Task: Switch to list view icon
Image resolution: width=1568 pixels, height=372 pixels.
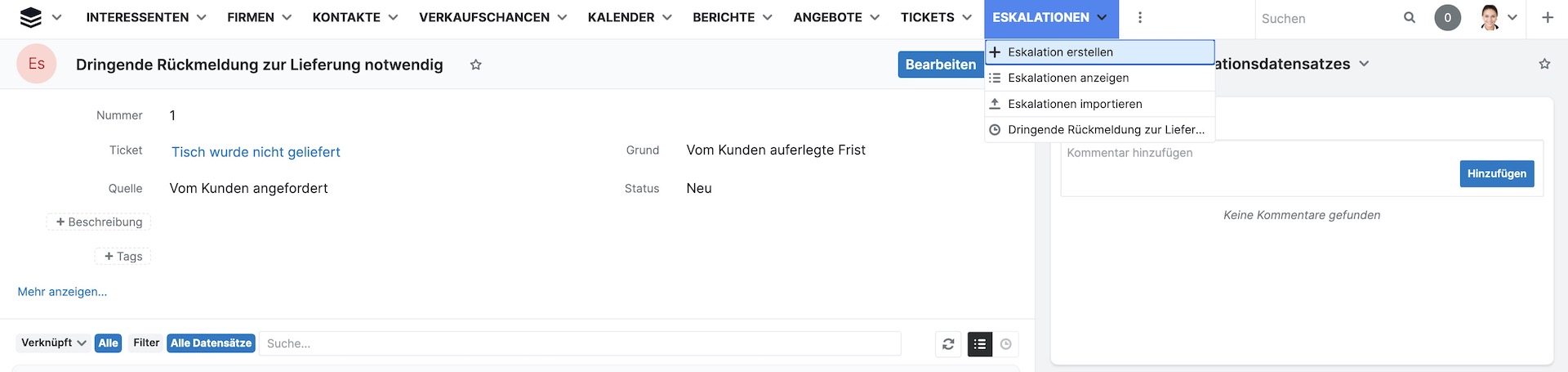Action: tap(980, 344)
